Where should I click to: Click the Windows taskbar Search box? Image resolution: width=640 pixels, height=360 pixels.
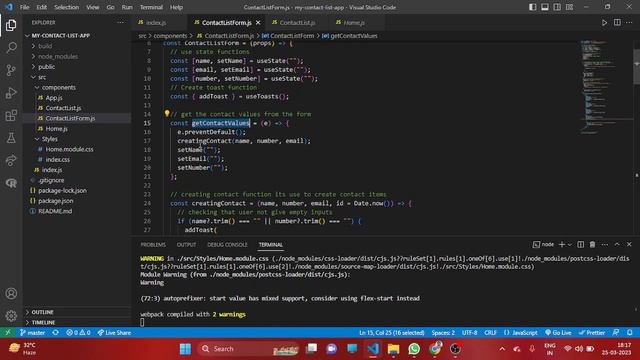249,349
